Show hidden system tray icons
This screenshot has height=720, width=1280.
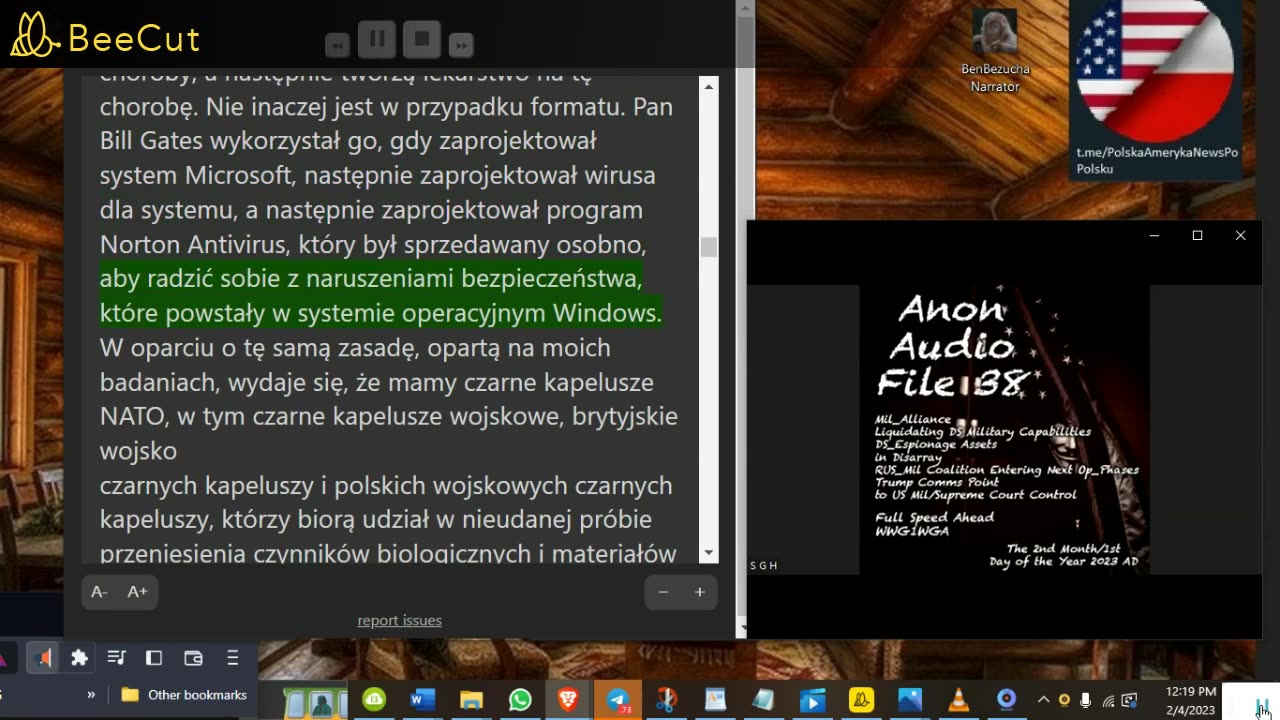(x=1044, y=700)
